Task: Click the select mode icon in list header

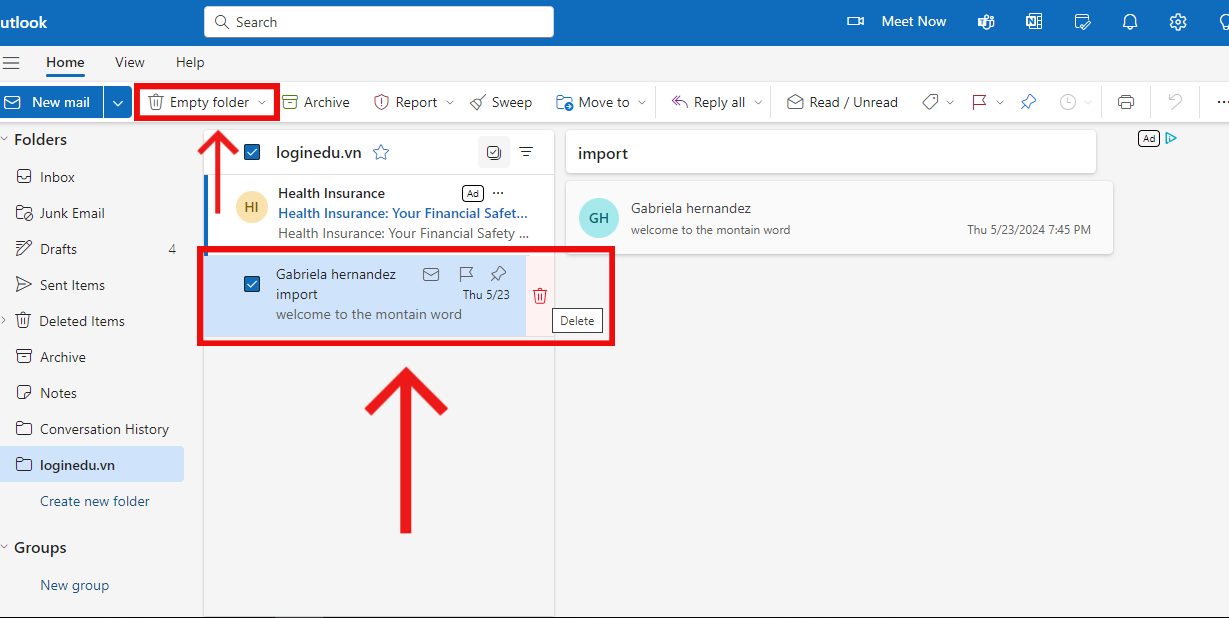Action: point(493,152)
